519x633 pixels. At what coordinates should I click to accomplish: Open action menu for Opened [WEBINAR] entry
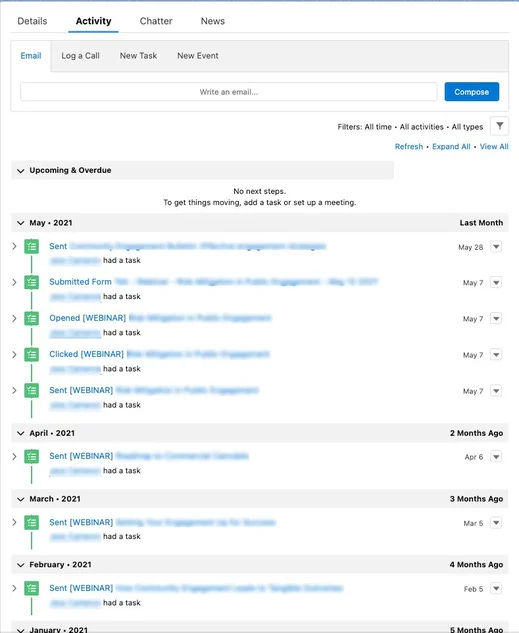point(496,319)
